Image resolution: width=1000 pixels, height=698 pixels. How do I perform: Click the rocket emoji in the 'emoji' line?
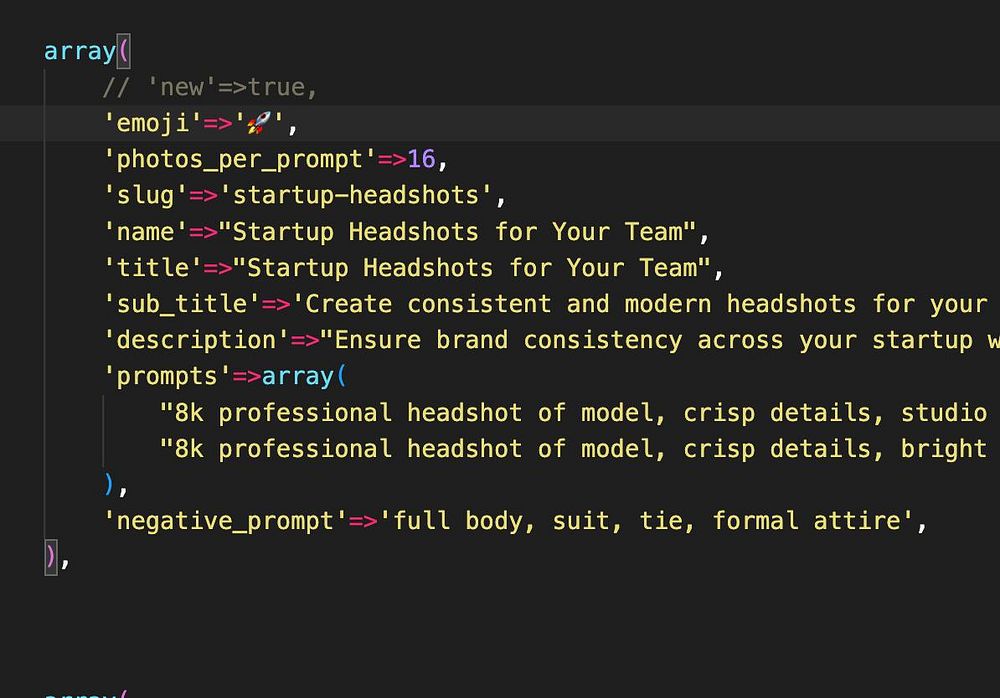click(259, 123)
